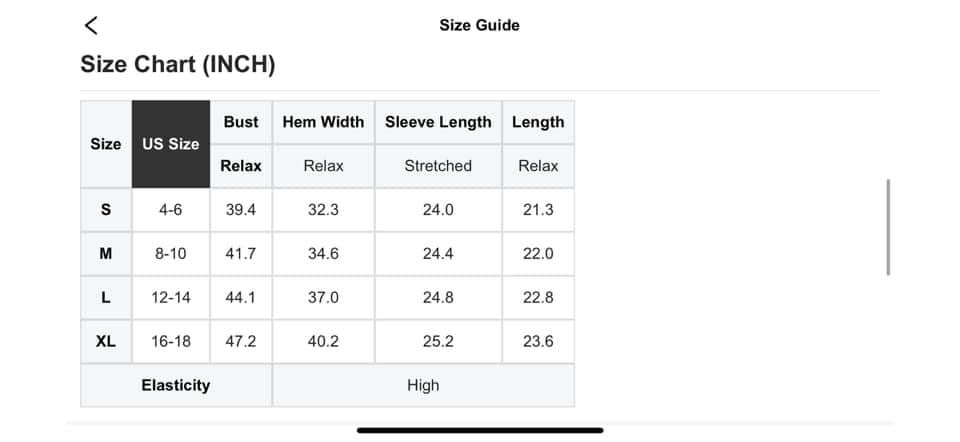Image resolution: width=960 pixels, height=442 pixels.
Task: Click the 4-6 US size cell
Action: pyautogui.click(x=171, y=210)
